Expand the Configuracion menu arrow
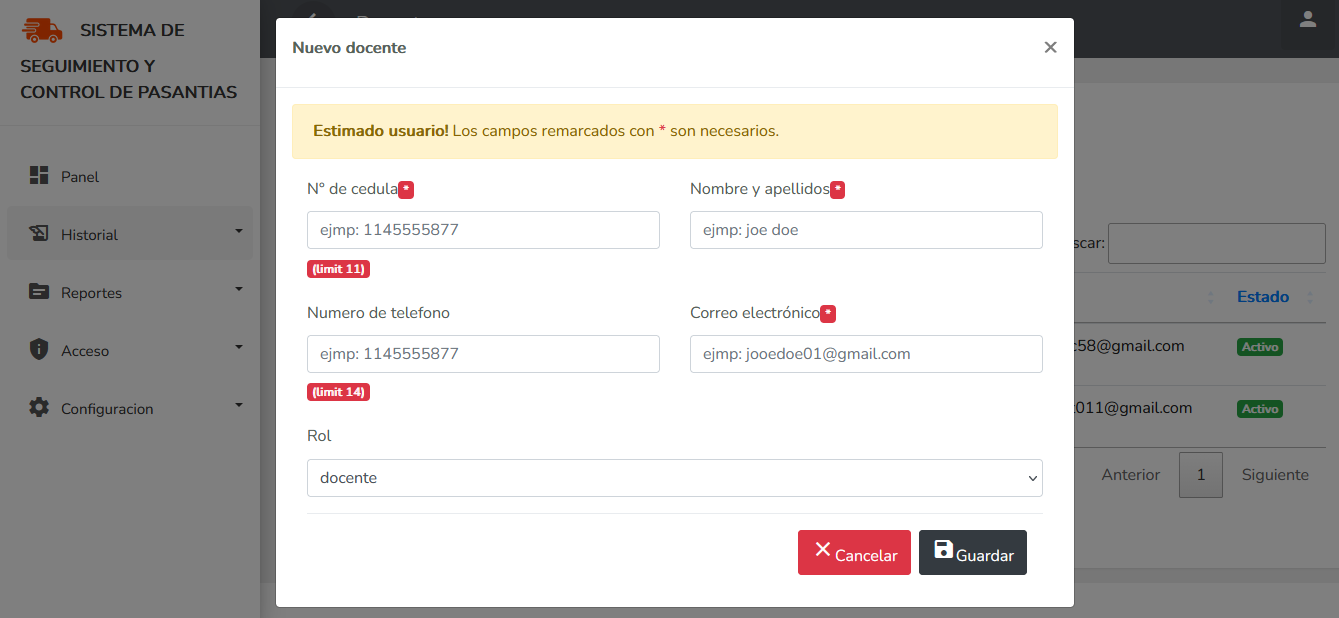Viewport: 1339px width, 618px height. pos(239,405)
